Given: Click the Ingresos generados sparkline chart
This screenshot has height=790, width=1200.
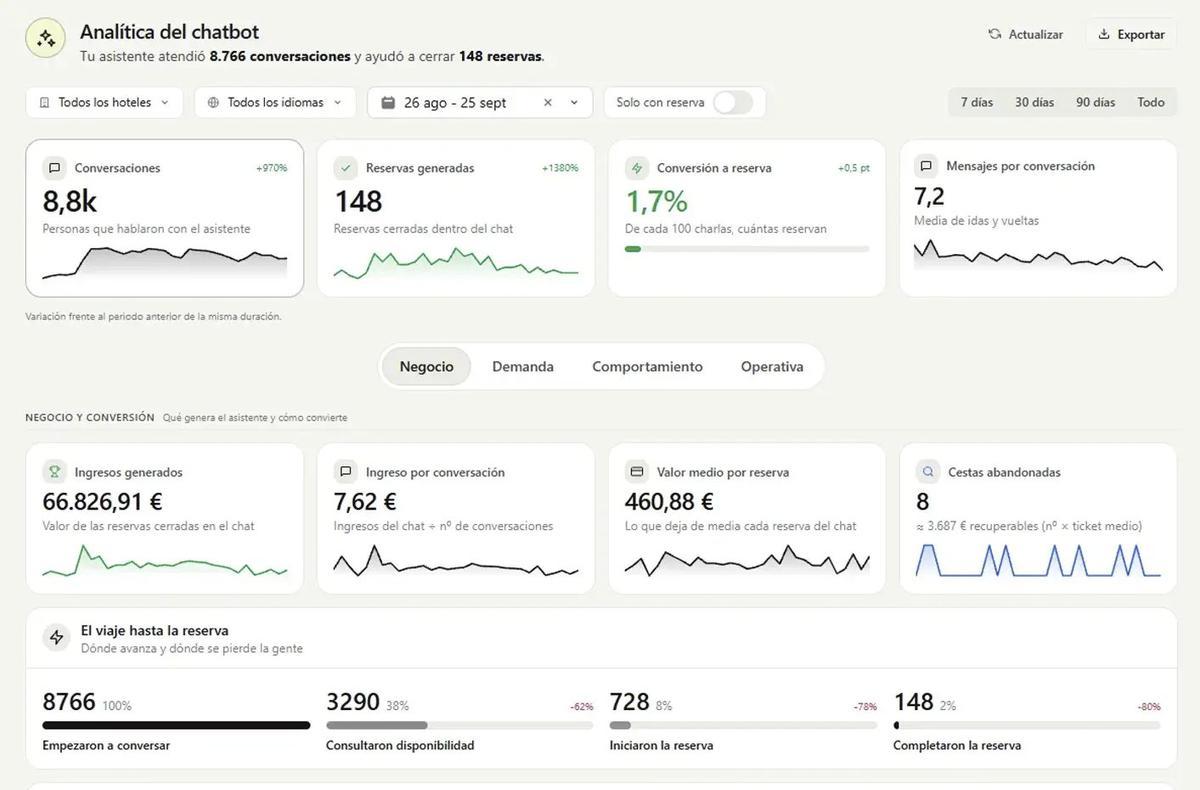Looking at the screenshot, I should pyautogui.click(x=165, y=561).
